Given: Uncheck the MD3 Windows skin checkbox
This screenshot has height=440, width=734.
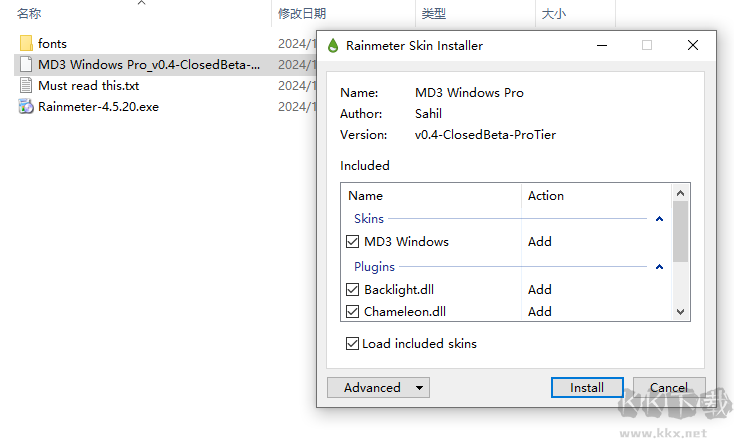Looking at the screenshot, I should click(352, 242).
